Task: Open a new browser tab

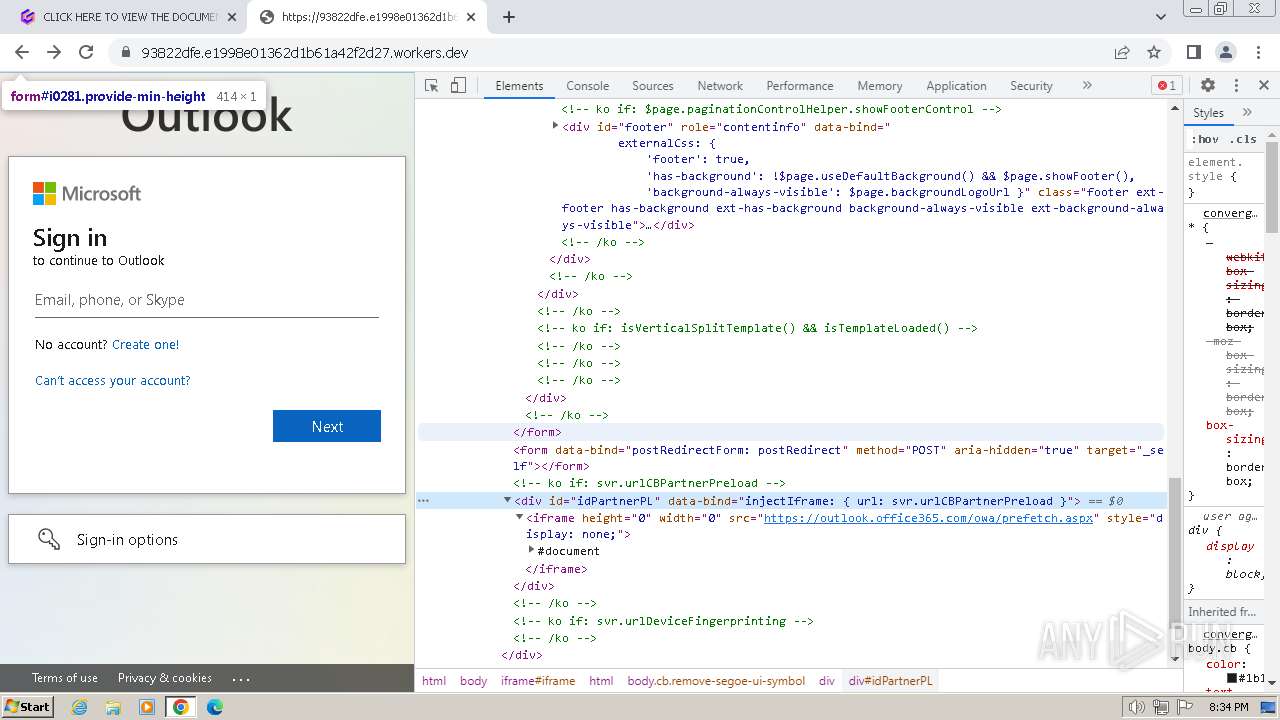Action: [509, 17]
